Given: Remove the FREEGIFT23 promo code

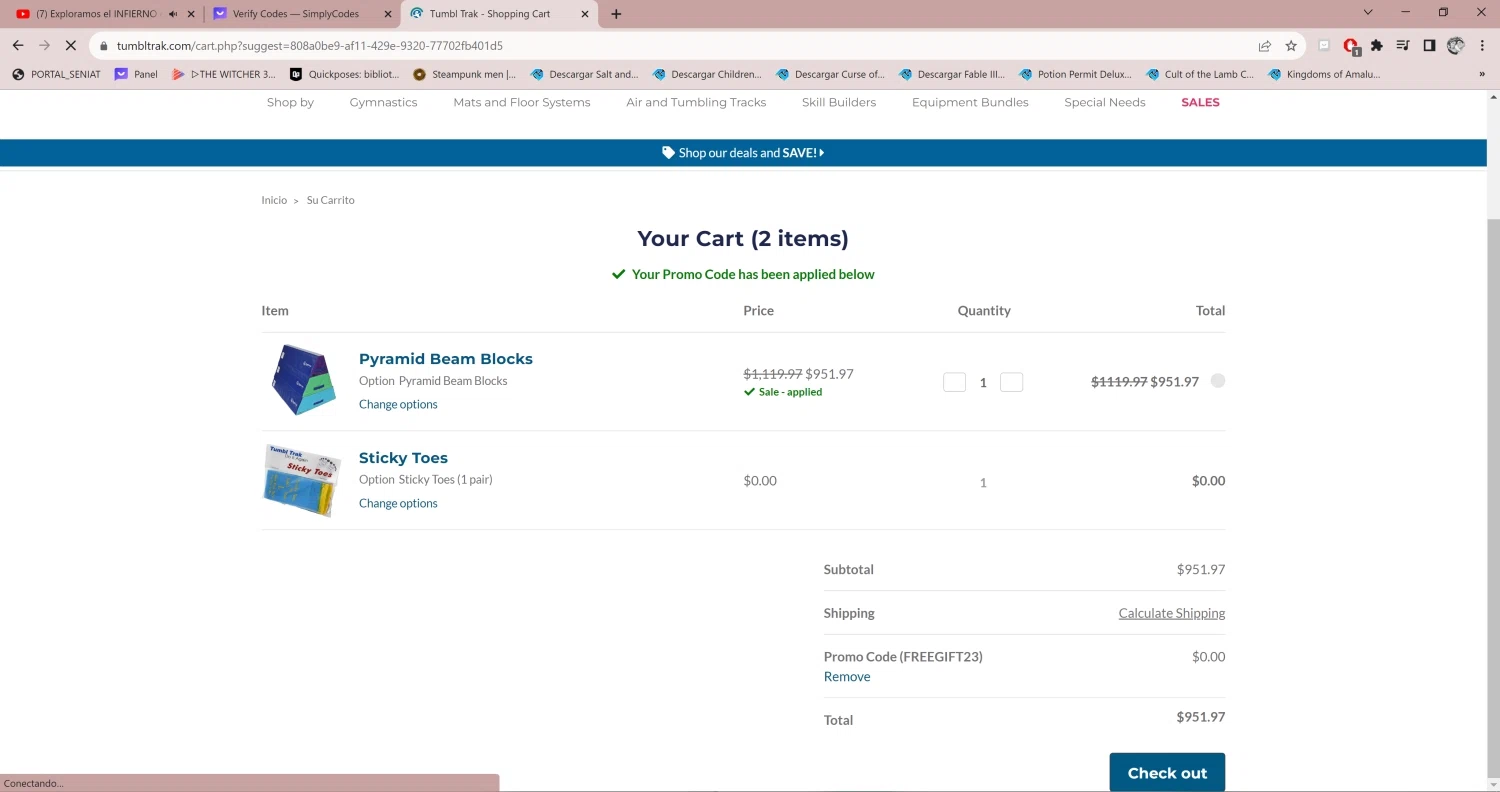Looking at the screenshot, I should 847,677.
